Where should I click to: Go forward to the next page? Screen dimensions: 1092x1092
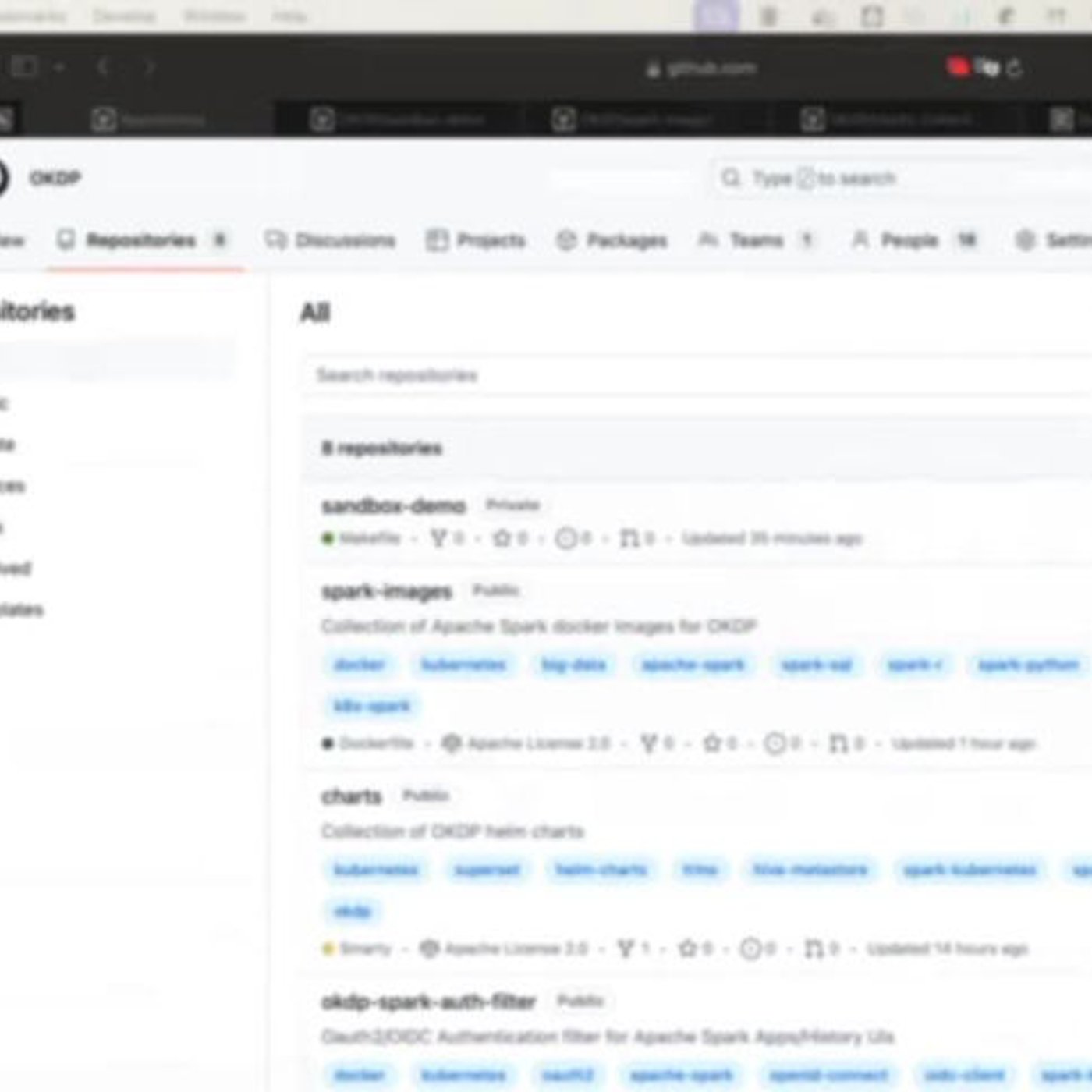[149, 67]
